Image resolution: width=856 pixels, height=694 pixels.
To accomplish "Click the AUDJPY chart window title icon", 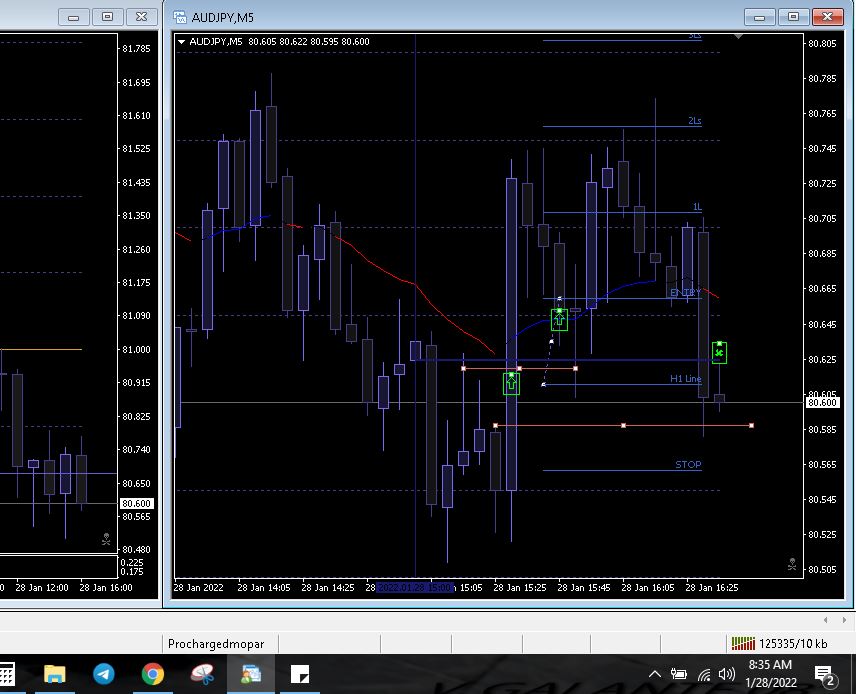I will [180, 16].
